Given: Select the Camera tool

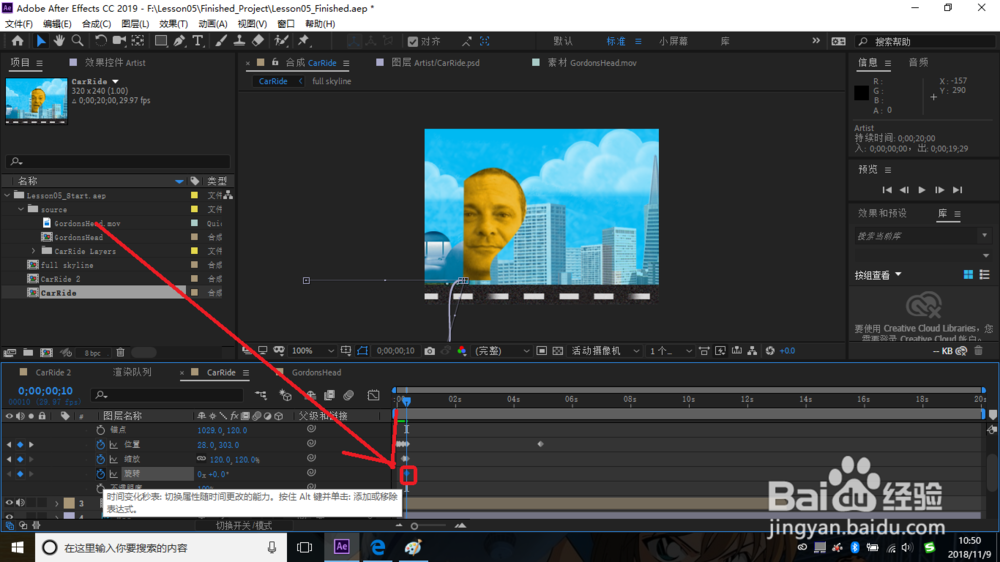Looking at the screenshot, I should (x=119, y=41).
